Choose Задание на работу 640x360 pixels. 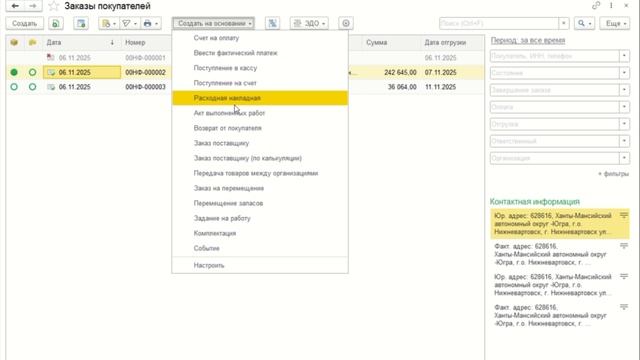pos(260,218)
